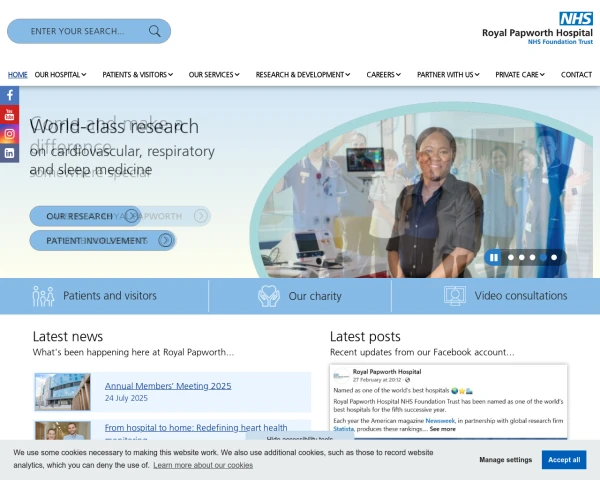The height and width of the screenshot is (480, 600).
Task: Pause the hero image carousel
Action: pyautogui.click(x=494, y=258)
